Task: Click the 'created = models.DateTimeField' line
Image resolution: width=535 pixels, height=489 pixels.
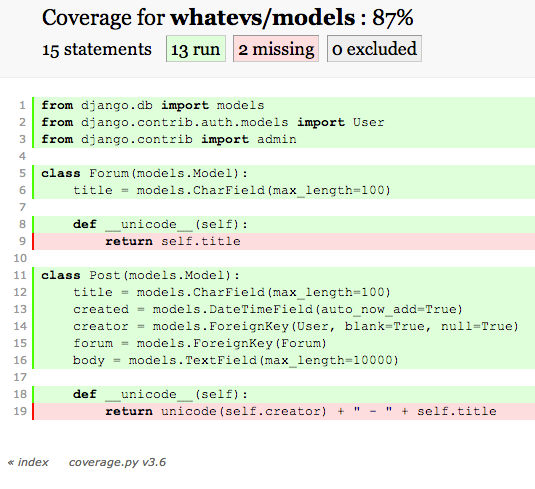Action: (285, 309)
